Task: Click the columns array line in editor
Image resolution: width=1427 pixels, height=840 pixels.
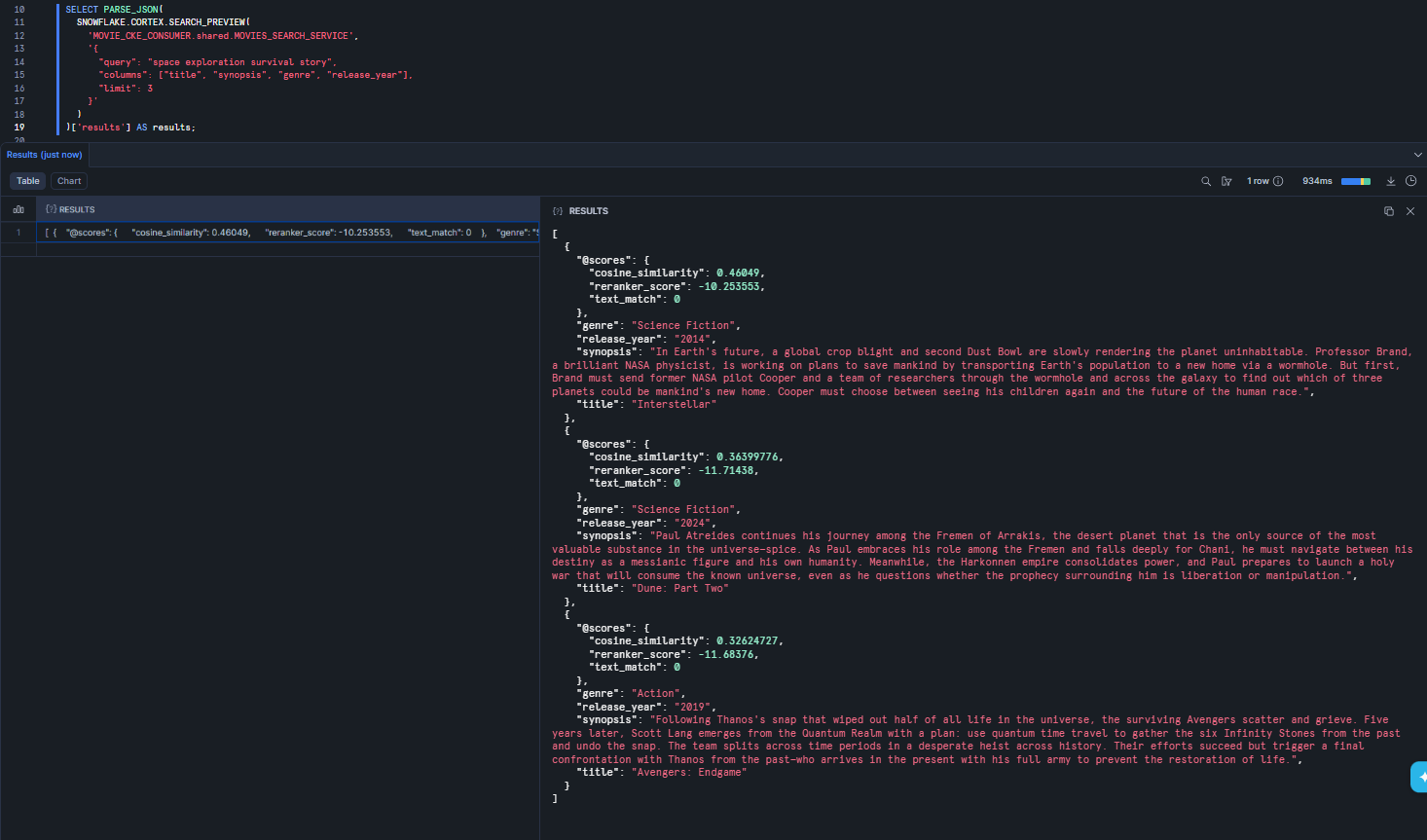Action: point(255,75)
